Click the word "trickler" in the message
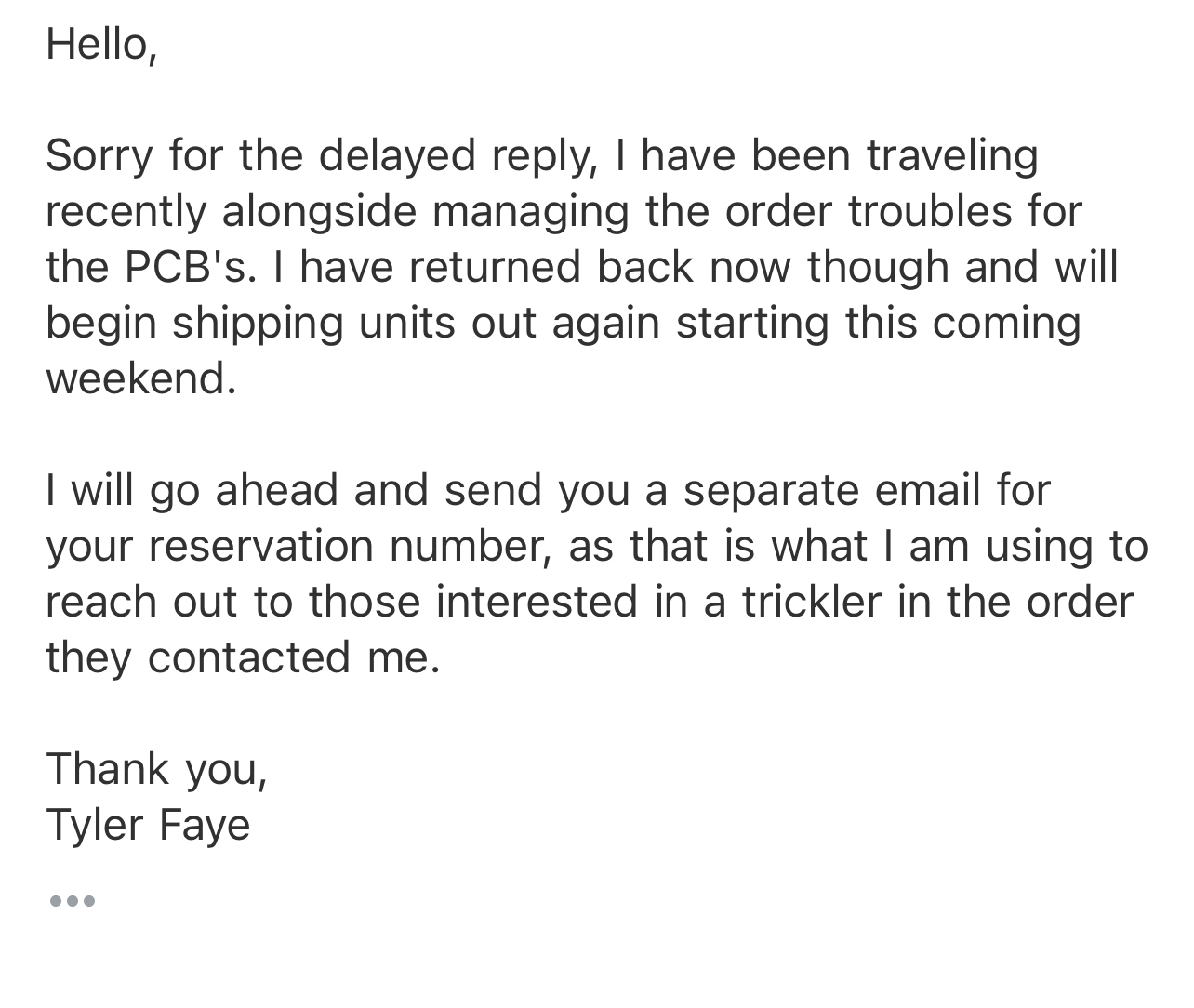1194x1008 pixels. click(811, 602)
